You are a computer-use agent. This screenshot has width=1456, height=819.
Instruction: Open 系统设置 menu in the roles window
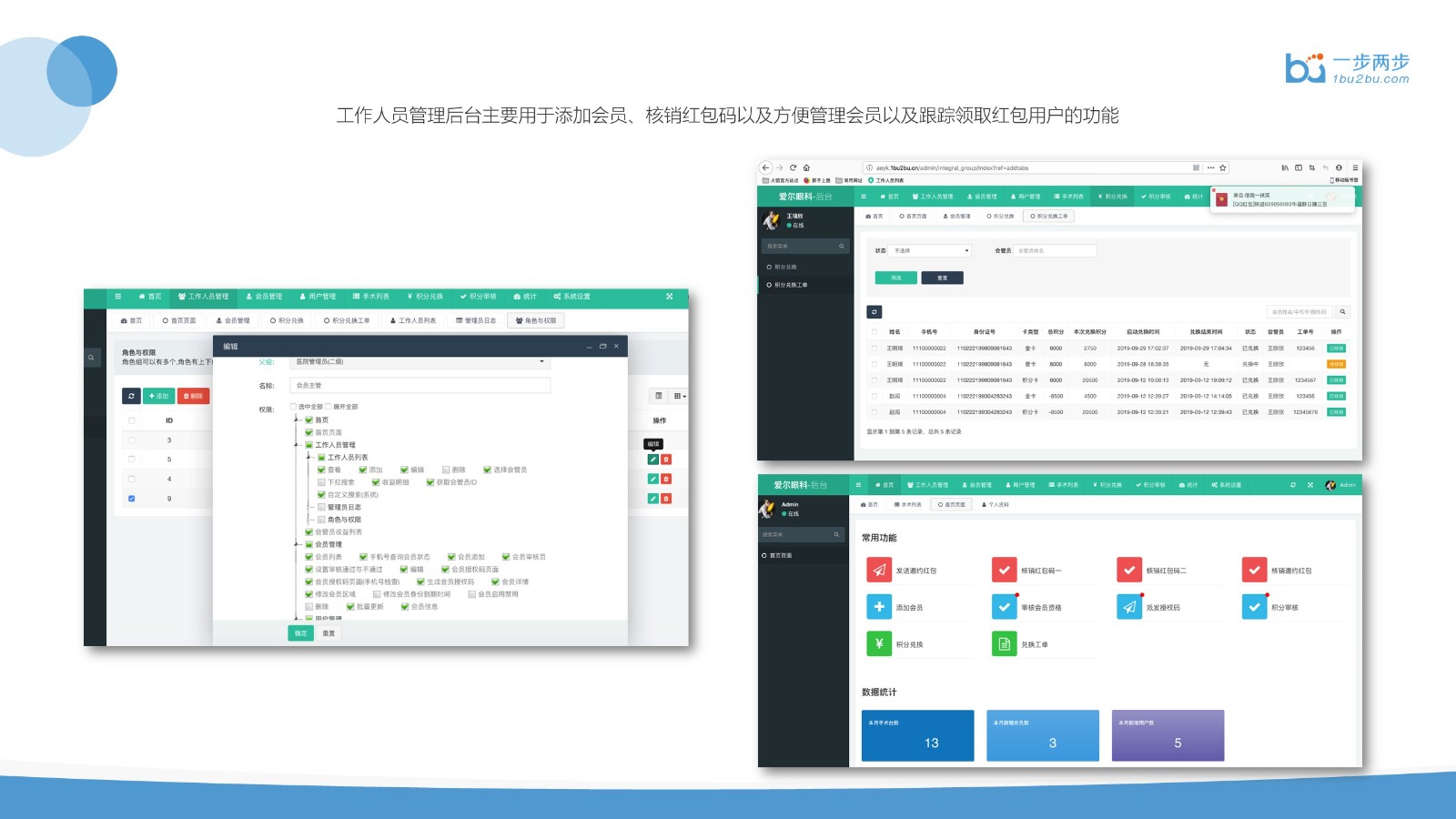pos(572,297)
